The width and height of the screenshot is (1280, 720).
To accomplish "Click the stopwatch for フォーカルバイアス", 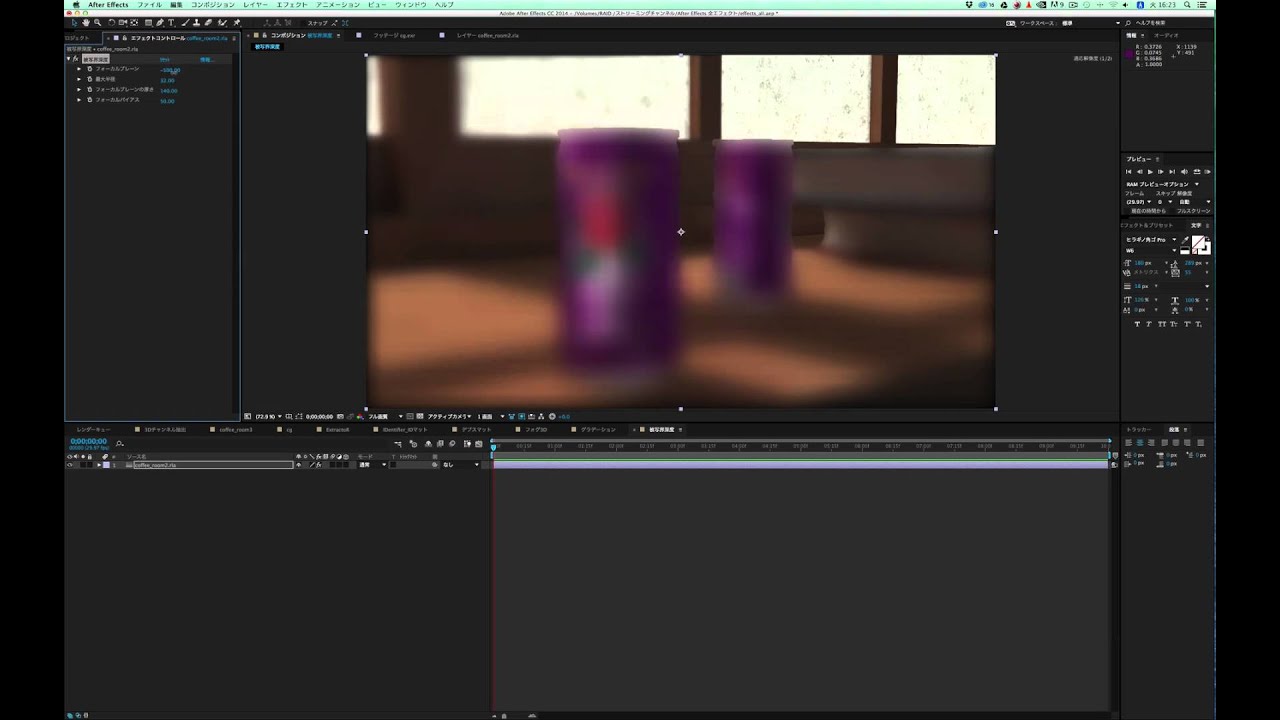I will (89, 100).
